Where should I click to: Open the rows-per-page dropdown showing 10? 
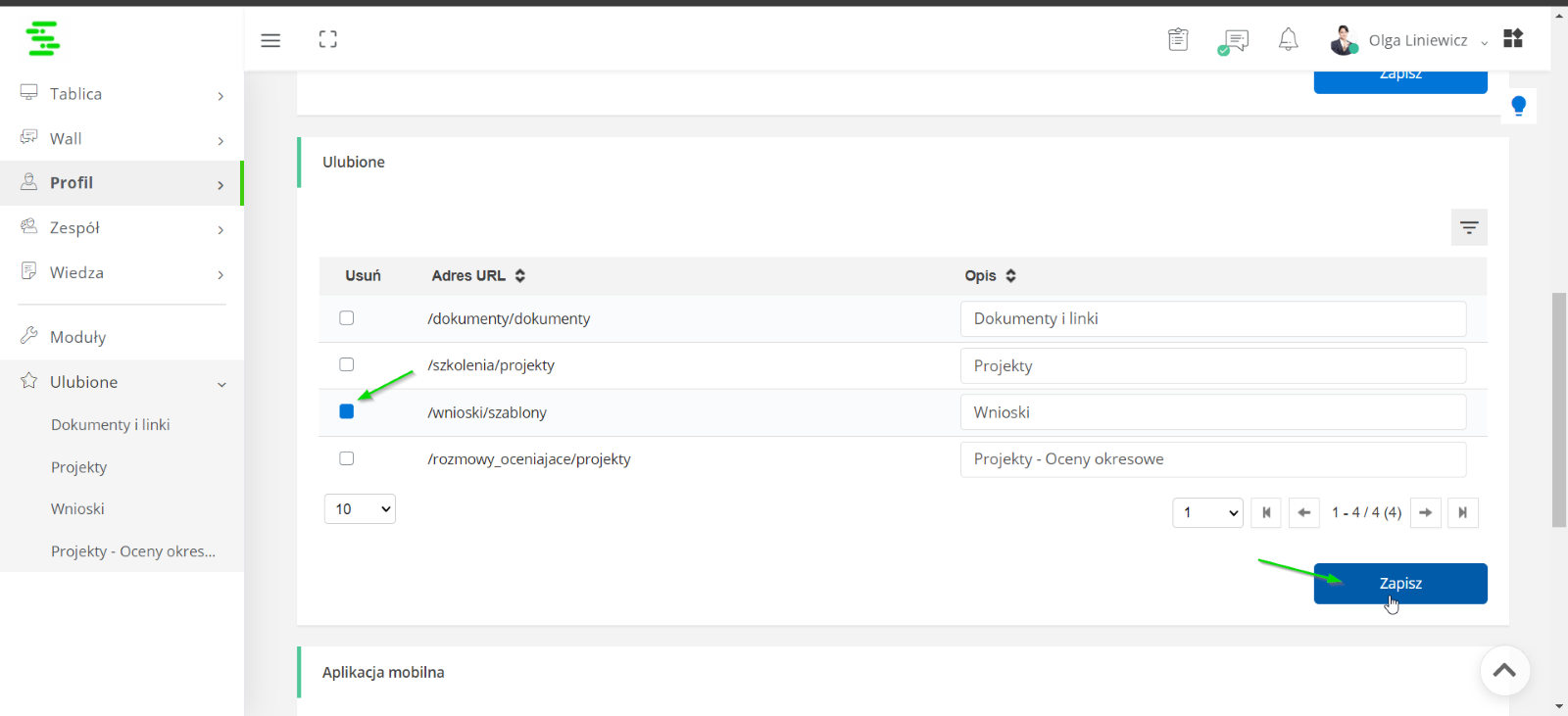360,508
